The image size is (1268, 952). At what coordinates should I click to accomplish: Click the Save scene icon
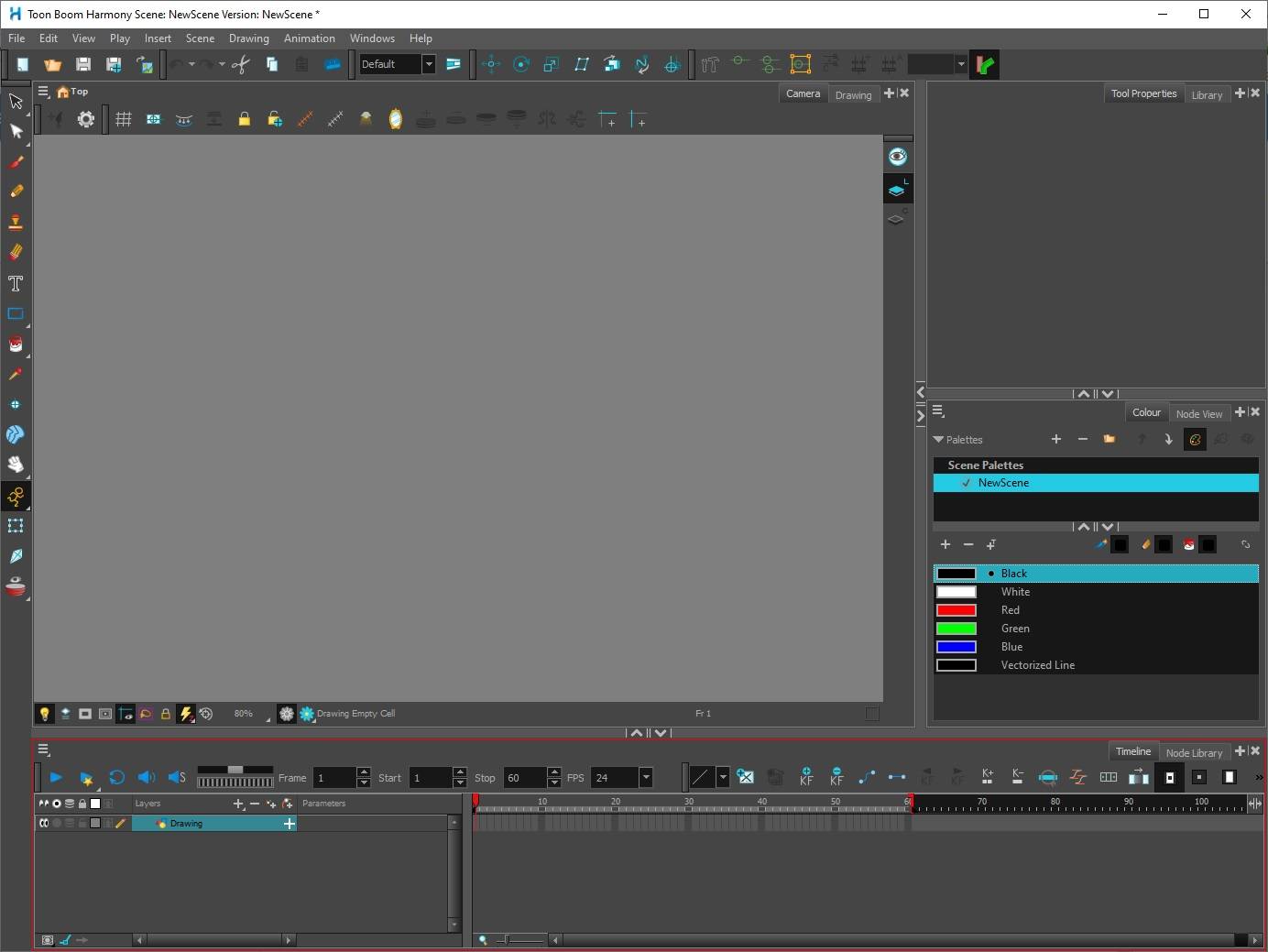pos(83,64)
